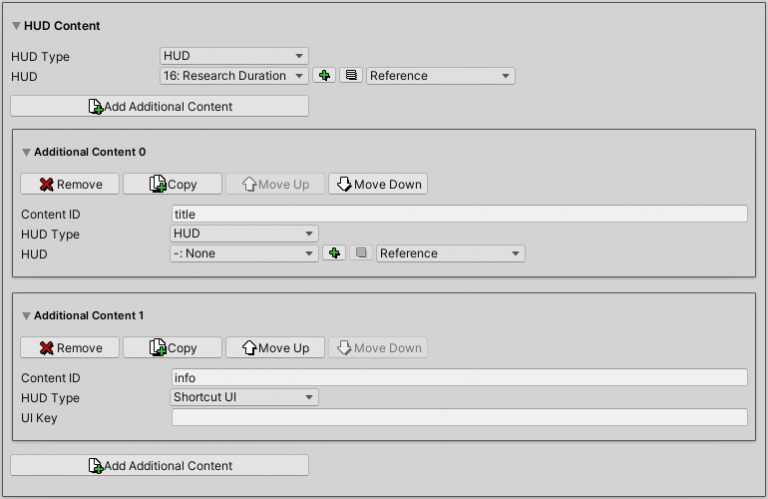Click the list icon next to top HUD dropdown
This screenshot has width=768, height=499.
click(x=350, y=76)
